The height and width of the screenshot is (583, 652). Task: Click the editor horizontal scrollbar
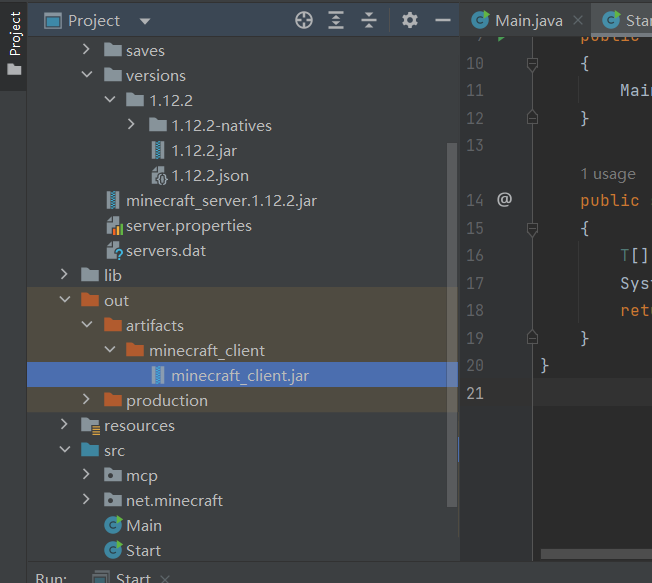point(596,554)
